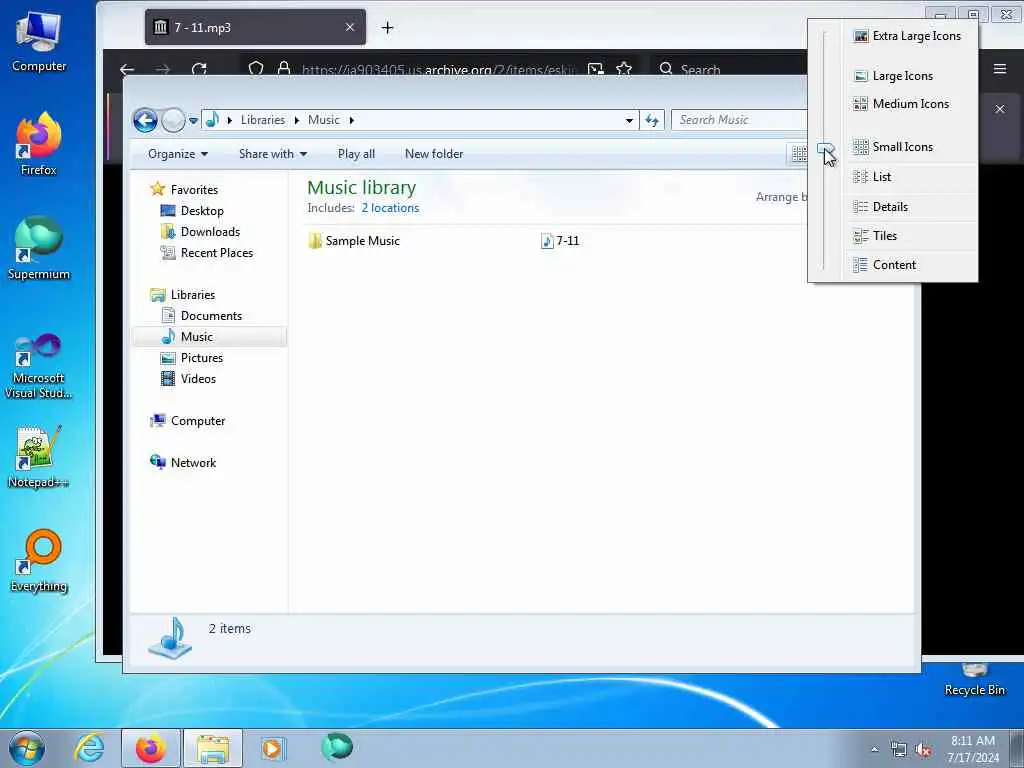1024x768 pixels.
Task: Click Windows Explorer taskbar button
Action: pyautogui.click(x=213, y=748)
